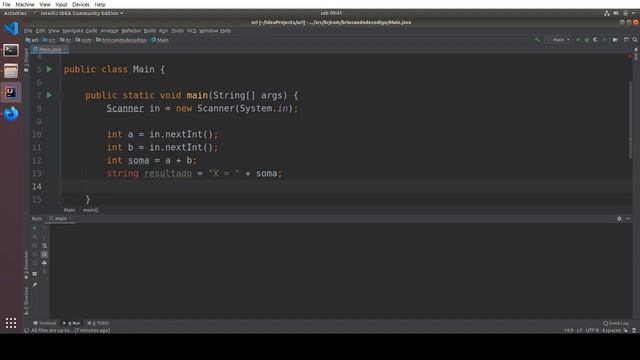
Task: Click the layout icon in Run panel sidebar
Action: click(35, 273)
